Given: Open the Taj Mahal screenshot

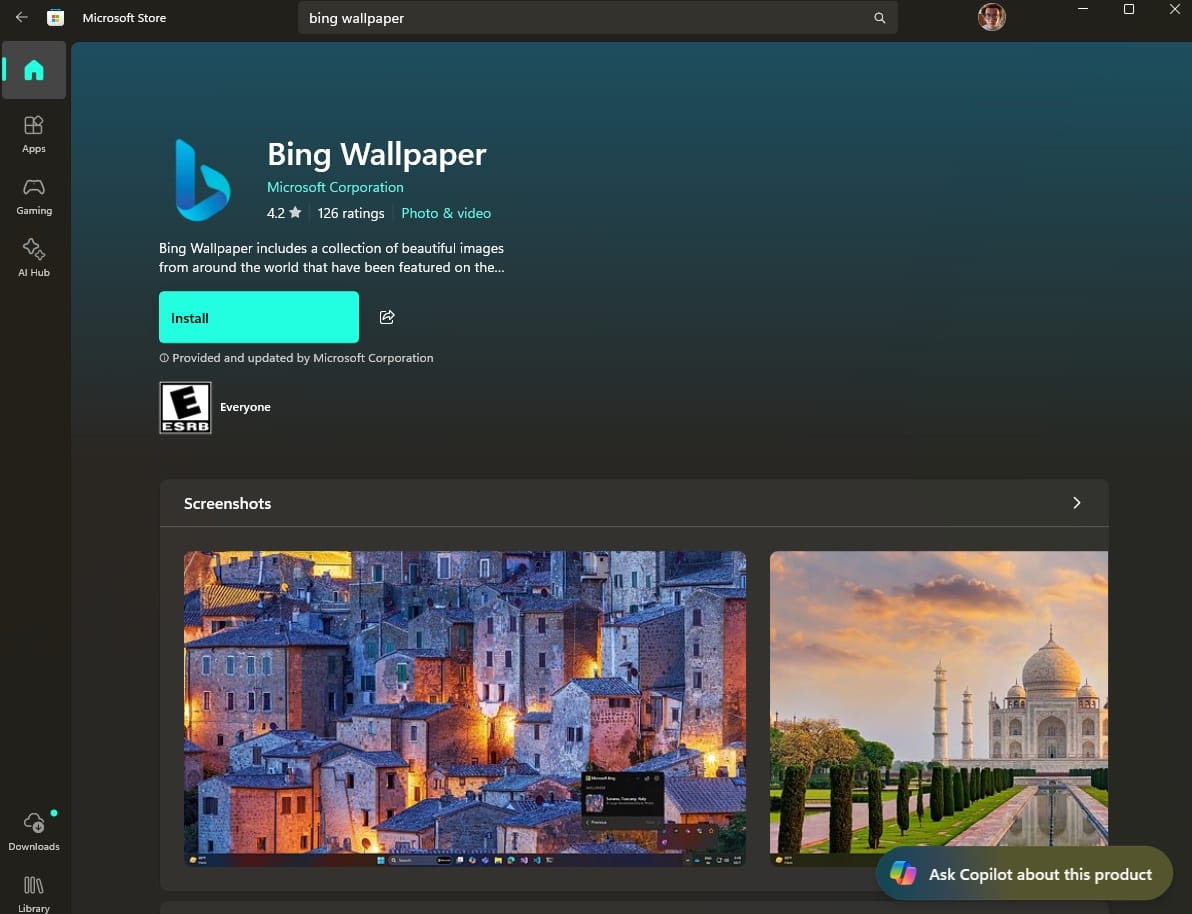Looking at the screenshot, I should [938, 708].
